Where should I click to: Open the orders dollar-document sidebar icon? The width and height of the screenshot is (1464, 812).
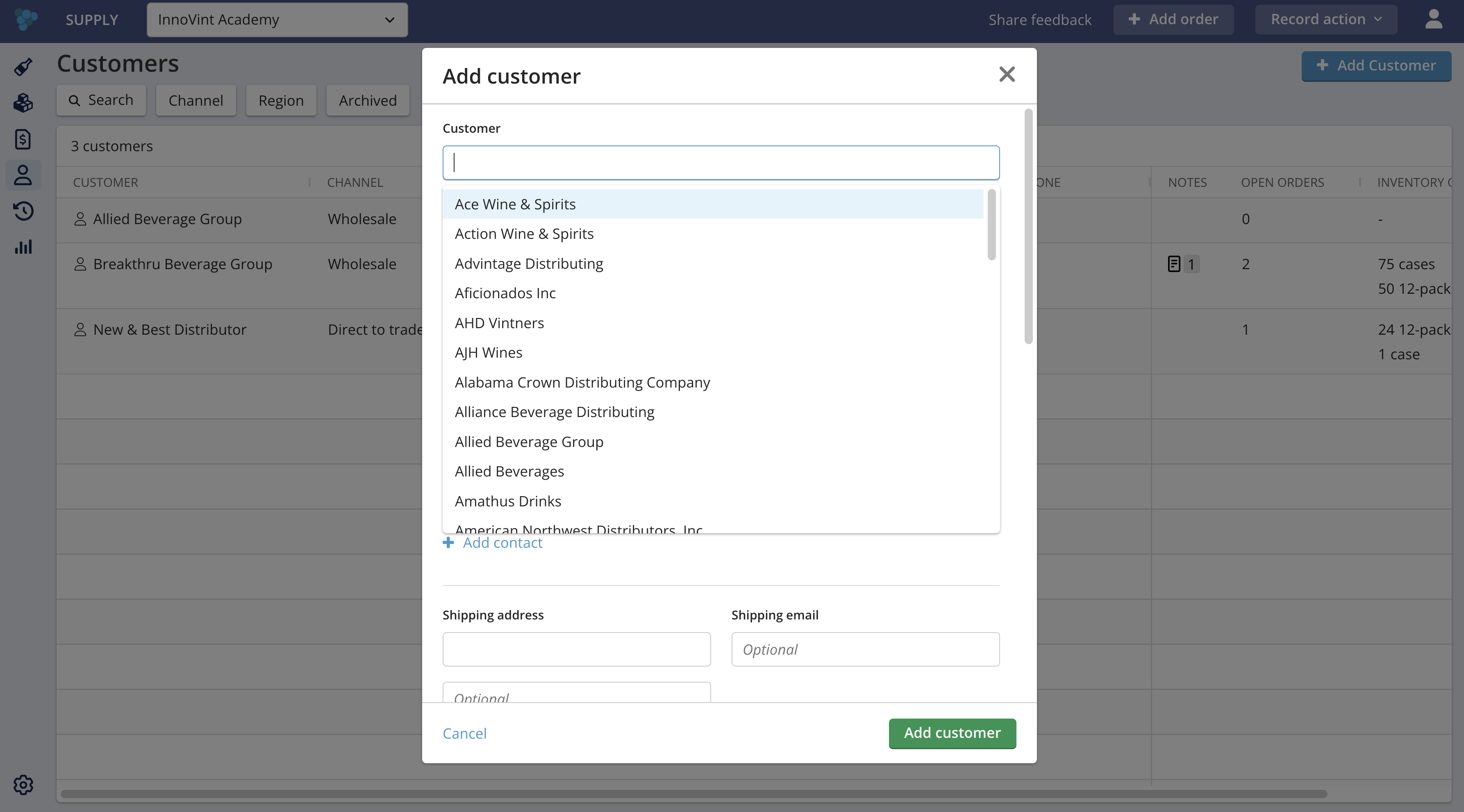click(23, 139)
